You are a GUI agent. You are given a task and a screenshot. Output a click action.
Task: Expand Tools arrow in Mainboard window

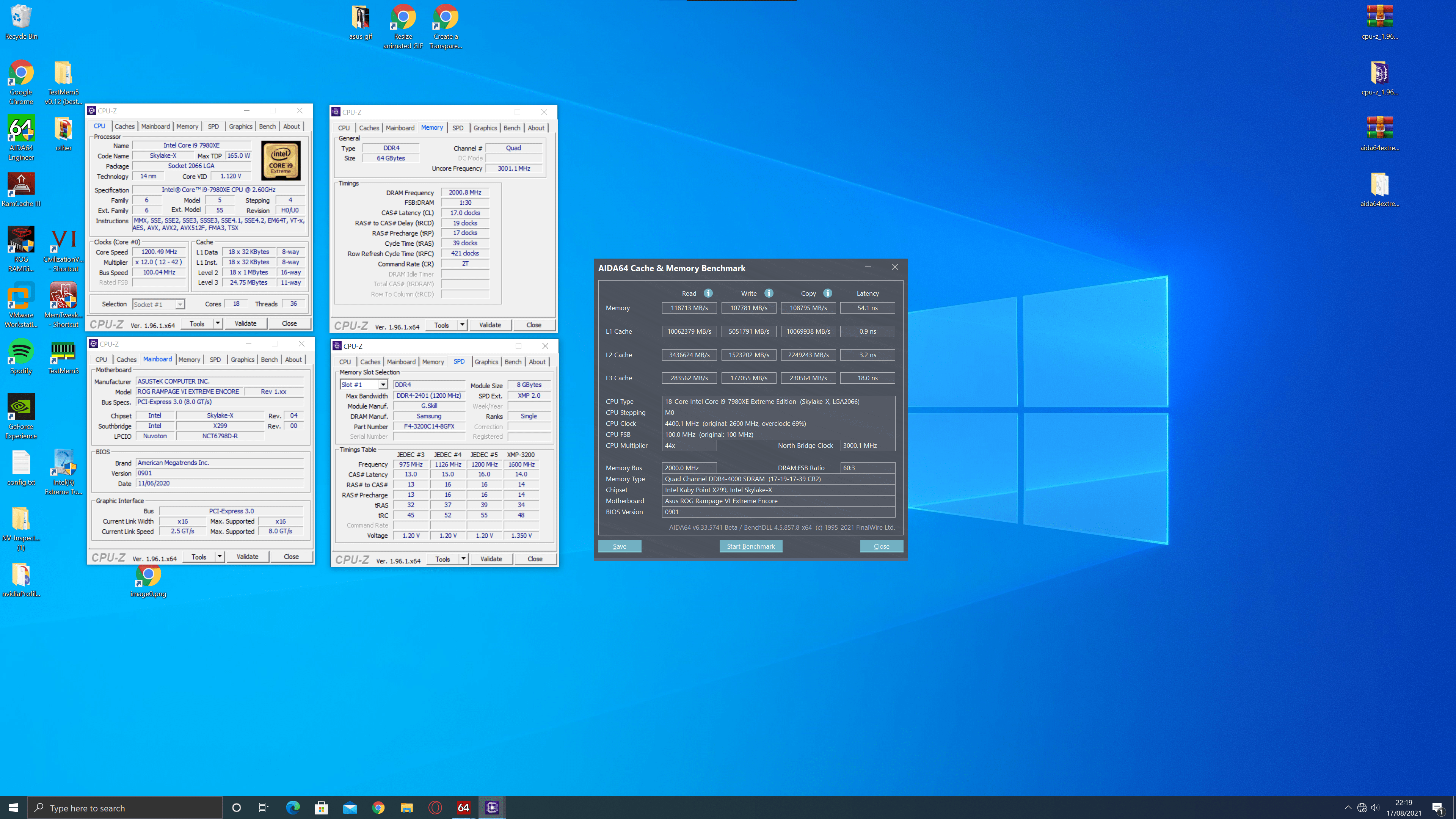point(219,556)
